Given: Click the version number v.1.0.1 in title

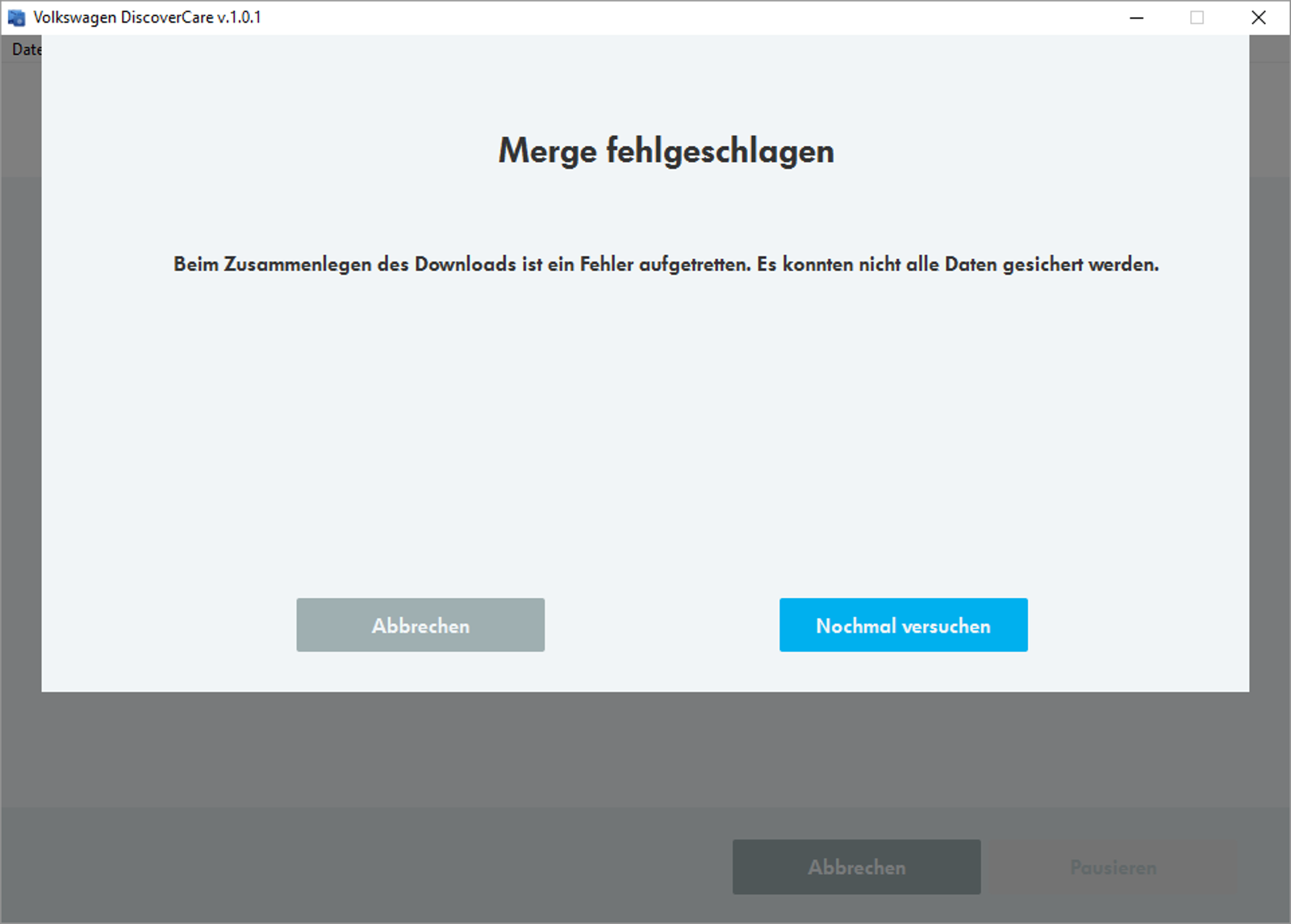Looking at the screenshot, I should [239, 18].
